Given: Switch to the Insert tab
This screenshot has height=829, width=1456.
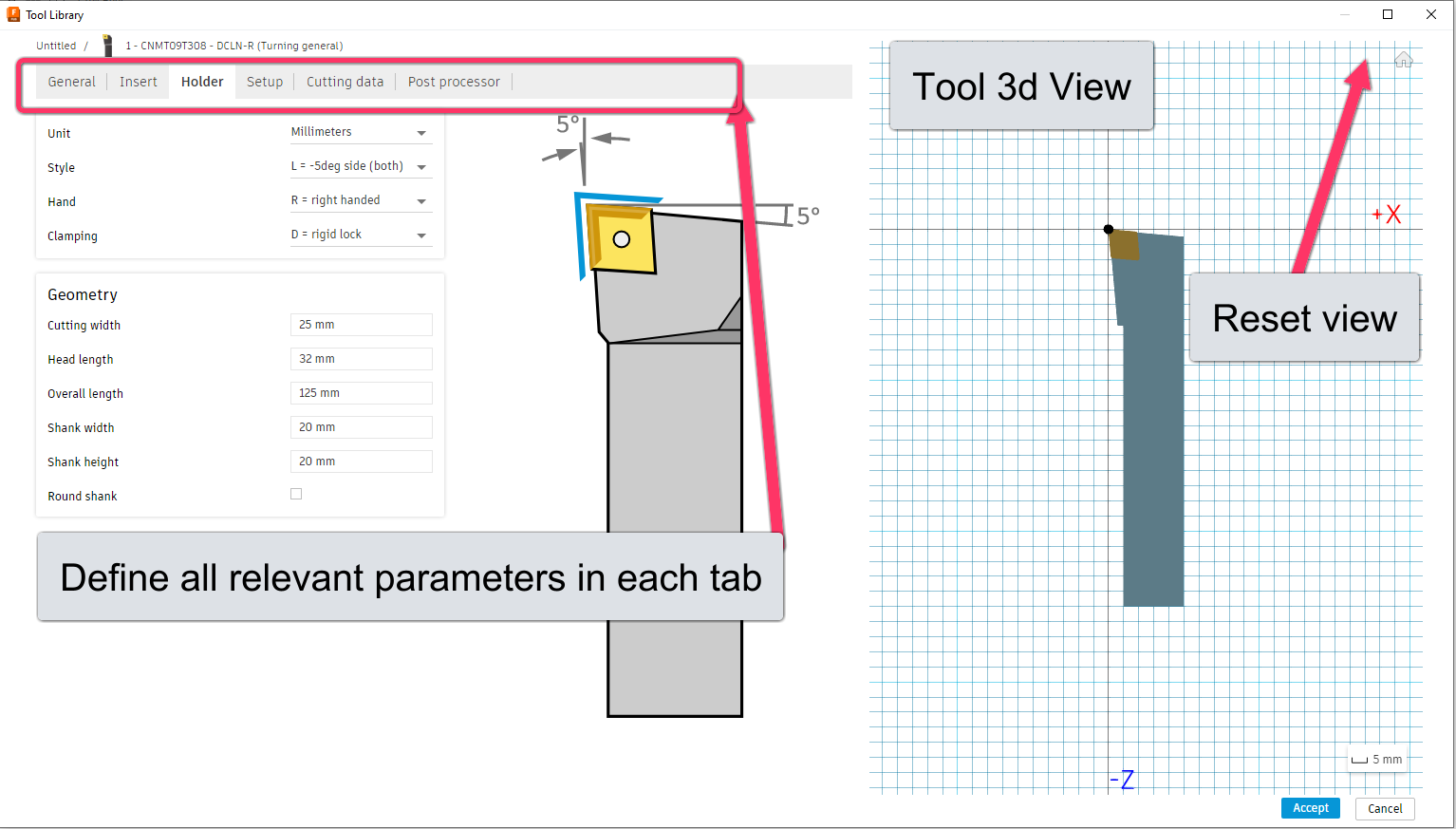Looking at the screenshot, I should click(139, 82).
